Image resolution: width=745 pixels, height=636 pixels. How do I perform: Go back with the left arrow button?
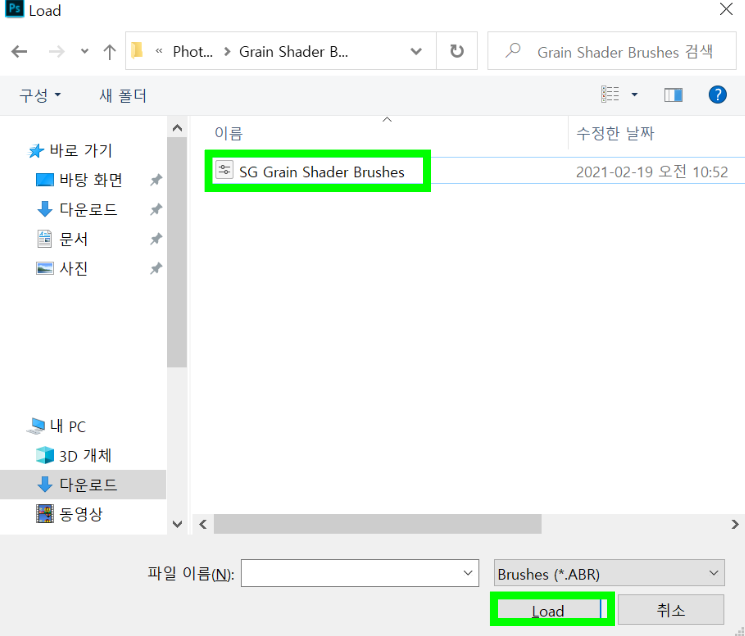pyautogui.click(x=19, y=51)
